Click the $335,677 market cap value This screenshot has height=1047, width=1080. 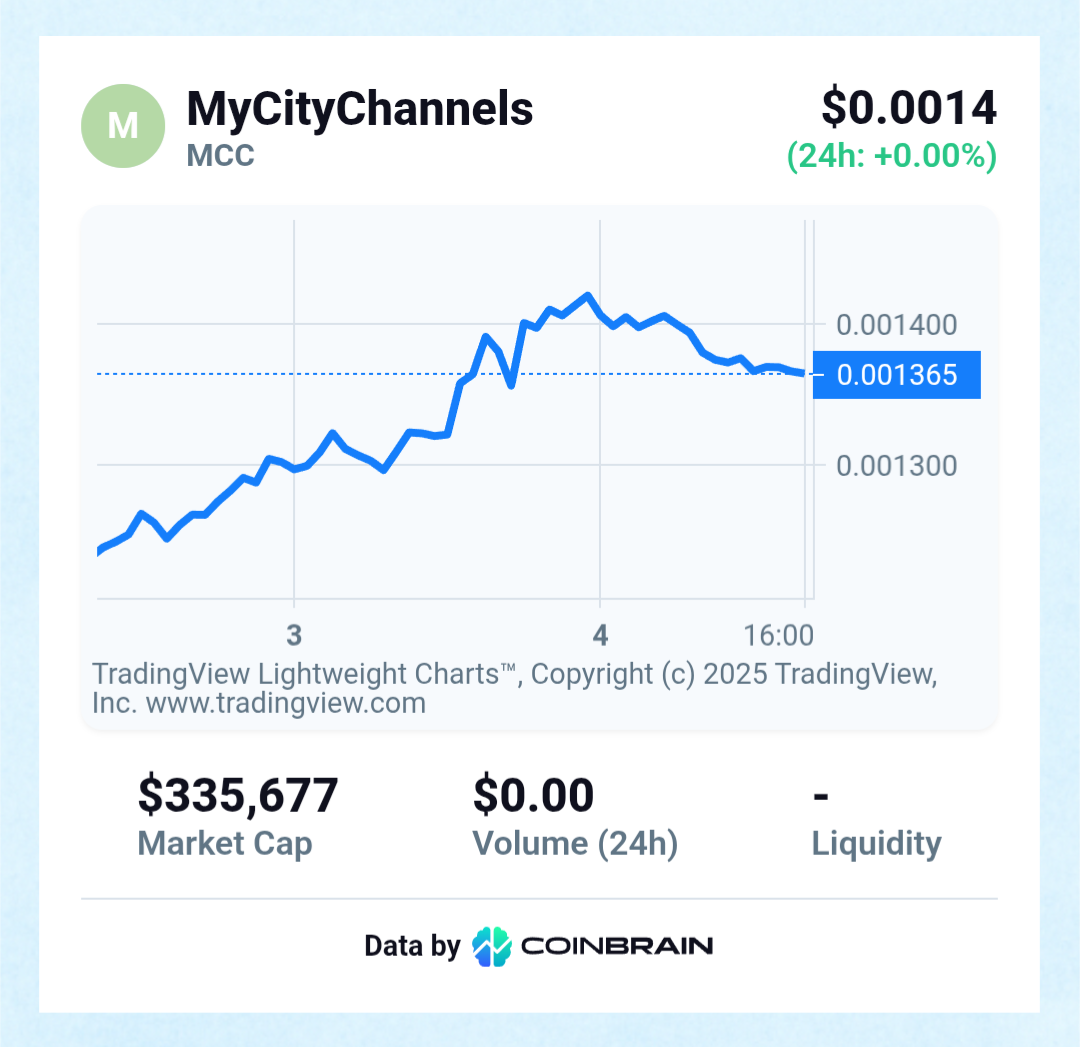[238, 796]
